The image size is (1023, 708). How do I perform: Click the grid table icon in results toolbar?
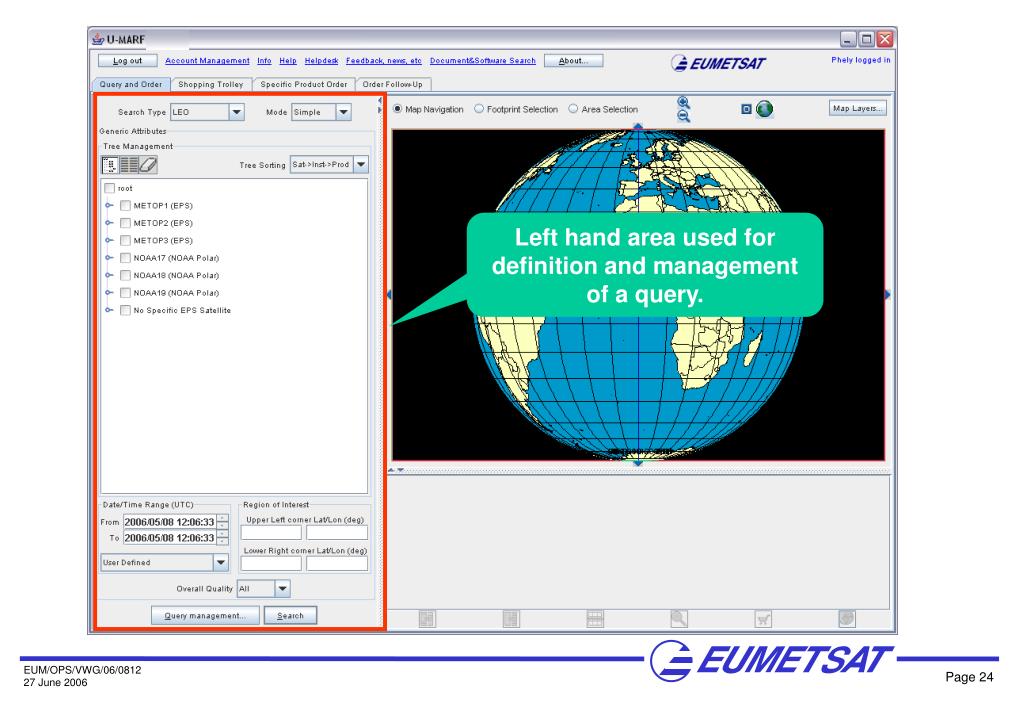coord(595,619)
